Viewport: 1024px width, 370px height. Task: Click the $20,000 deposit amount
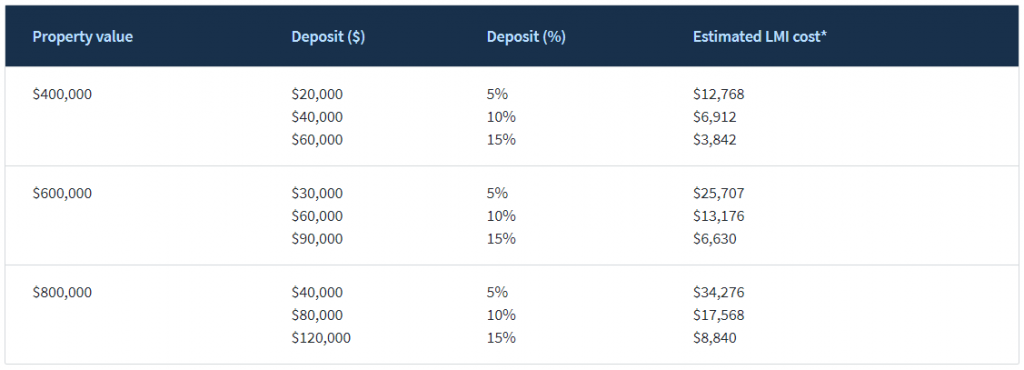coord(317,94)
